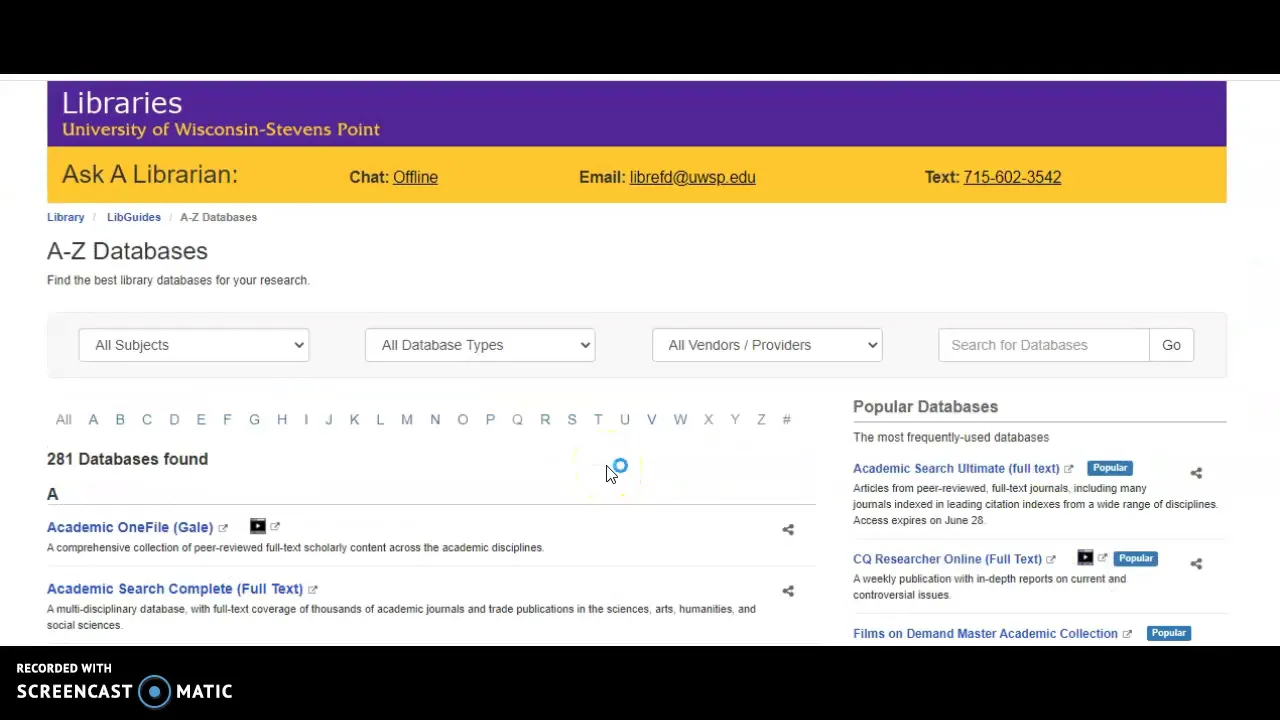The height and width of the screenshot is (720, 1280).
Task: Click the Chat Offline link
Action: pos(415,177)
